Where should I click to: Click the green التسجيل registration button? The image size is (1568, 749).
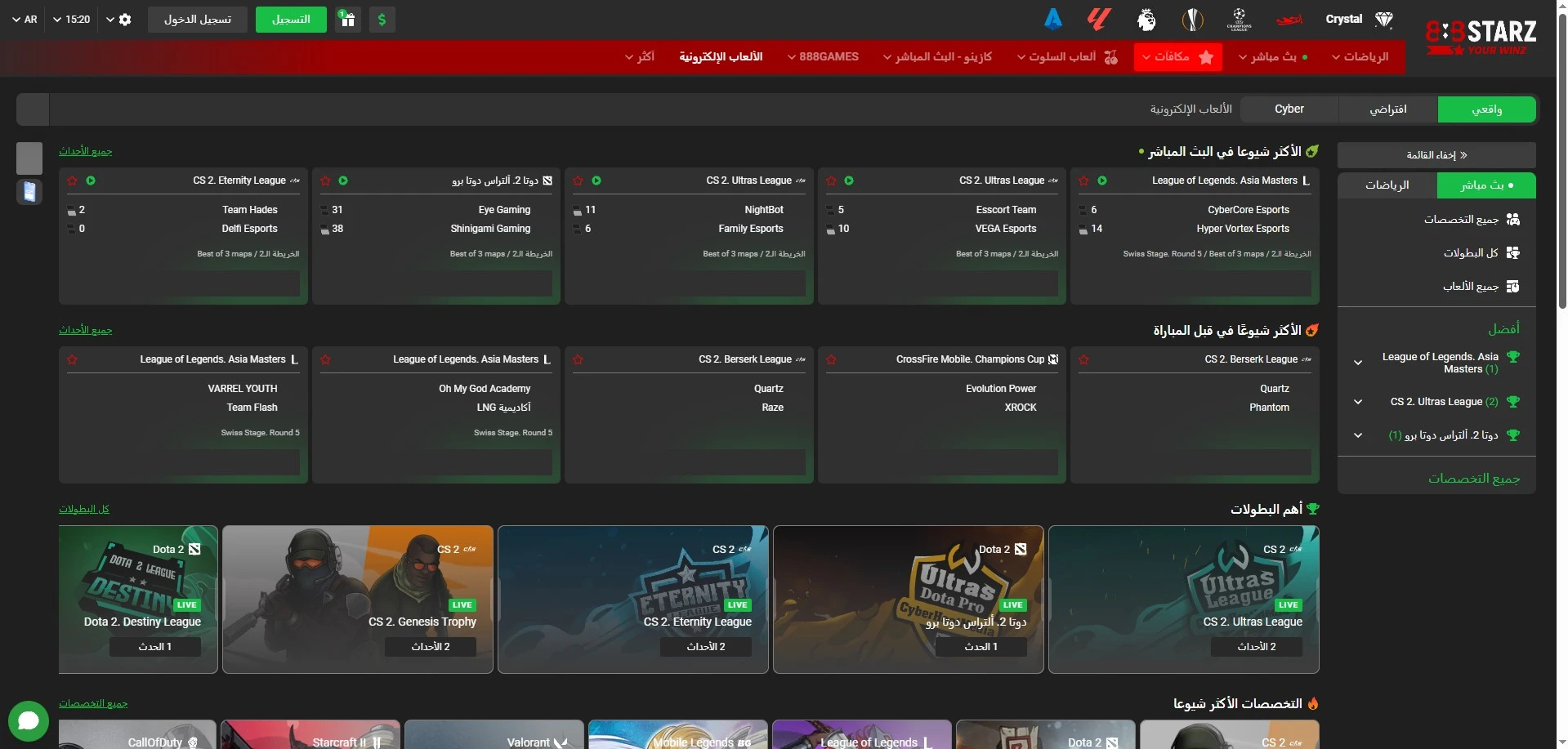291,20
